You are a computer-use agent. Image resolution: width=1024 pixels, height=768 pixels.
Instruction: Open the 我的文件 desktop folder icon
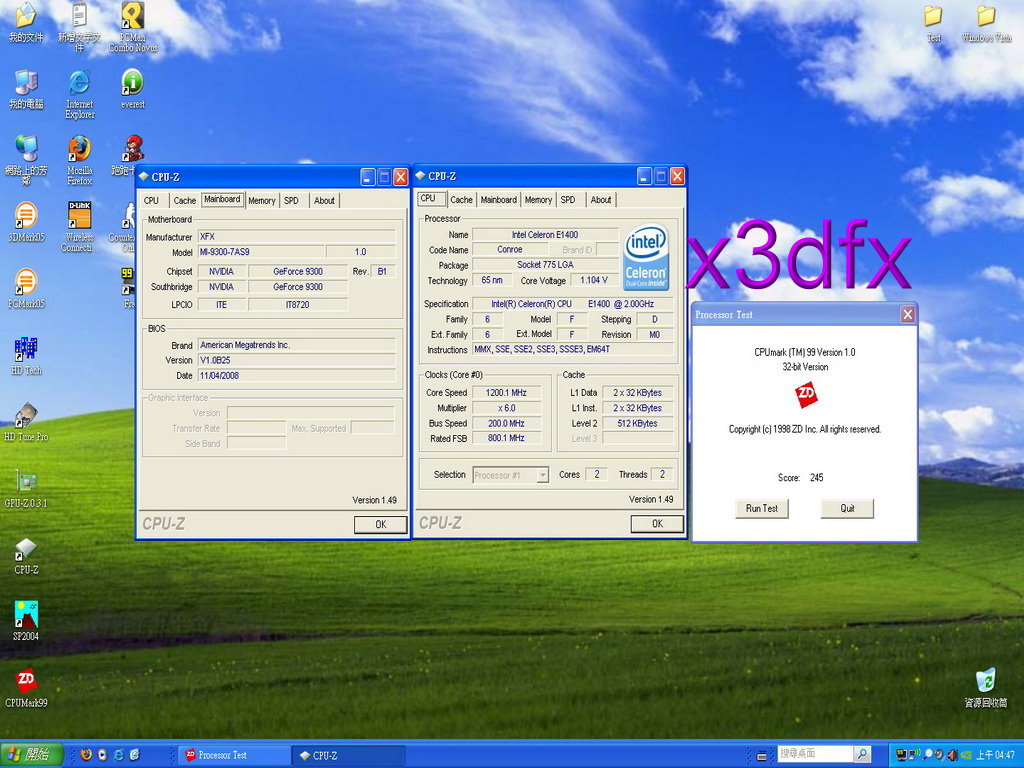(26, 22)
